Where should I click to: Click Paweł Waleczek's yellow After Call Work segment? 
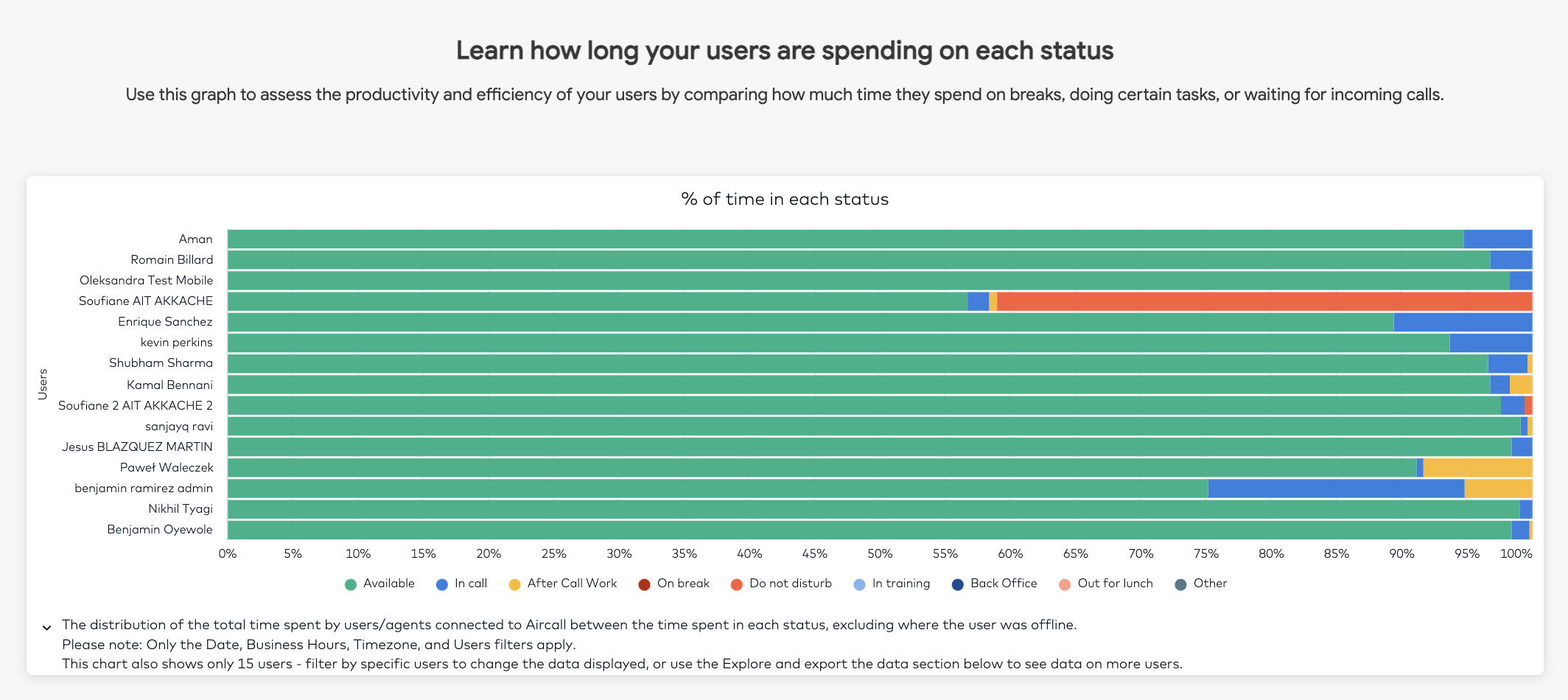(x=1477, y=468)
